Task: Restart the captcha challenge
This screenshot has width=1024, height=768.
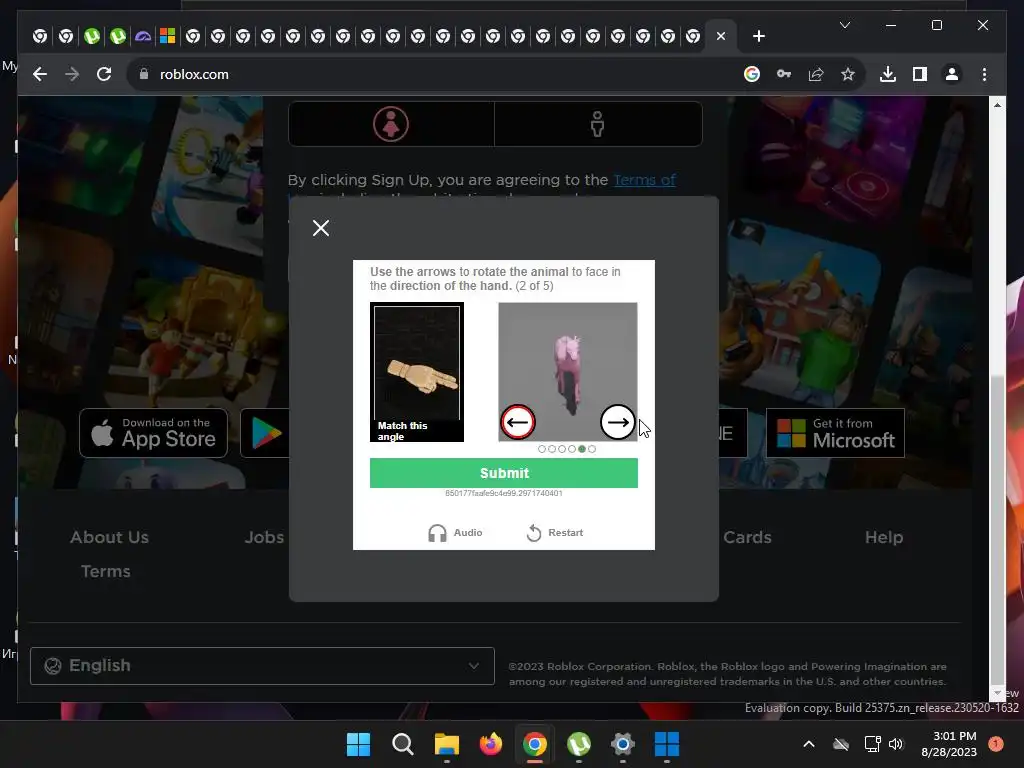Action: coord(554,533)
